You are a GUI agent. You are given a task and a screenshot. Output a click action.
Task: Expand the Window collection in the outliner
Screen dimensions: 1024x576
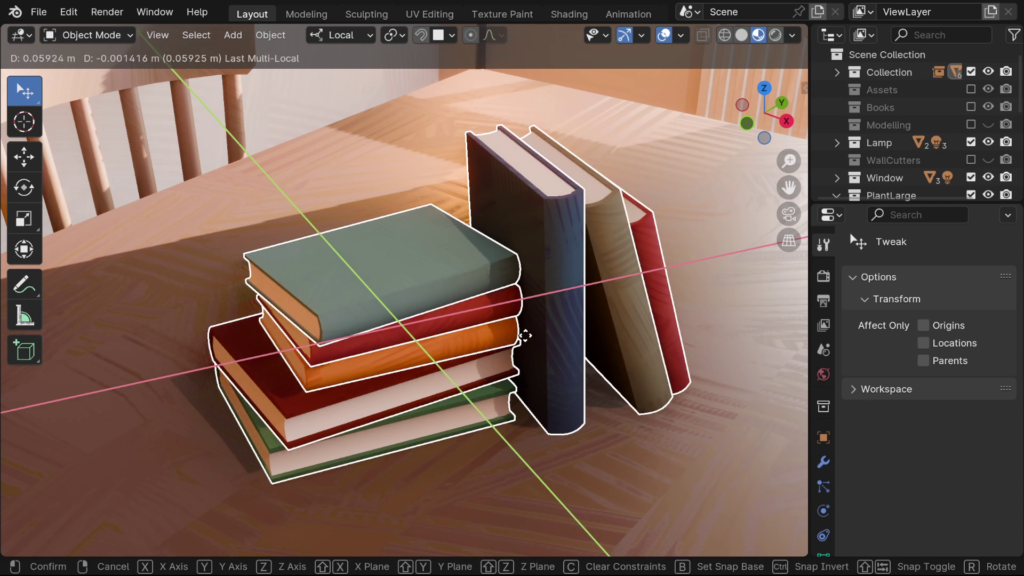[x=837, y=178]
